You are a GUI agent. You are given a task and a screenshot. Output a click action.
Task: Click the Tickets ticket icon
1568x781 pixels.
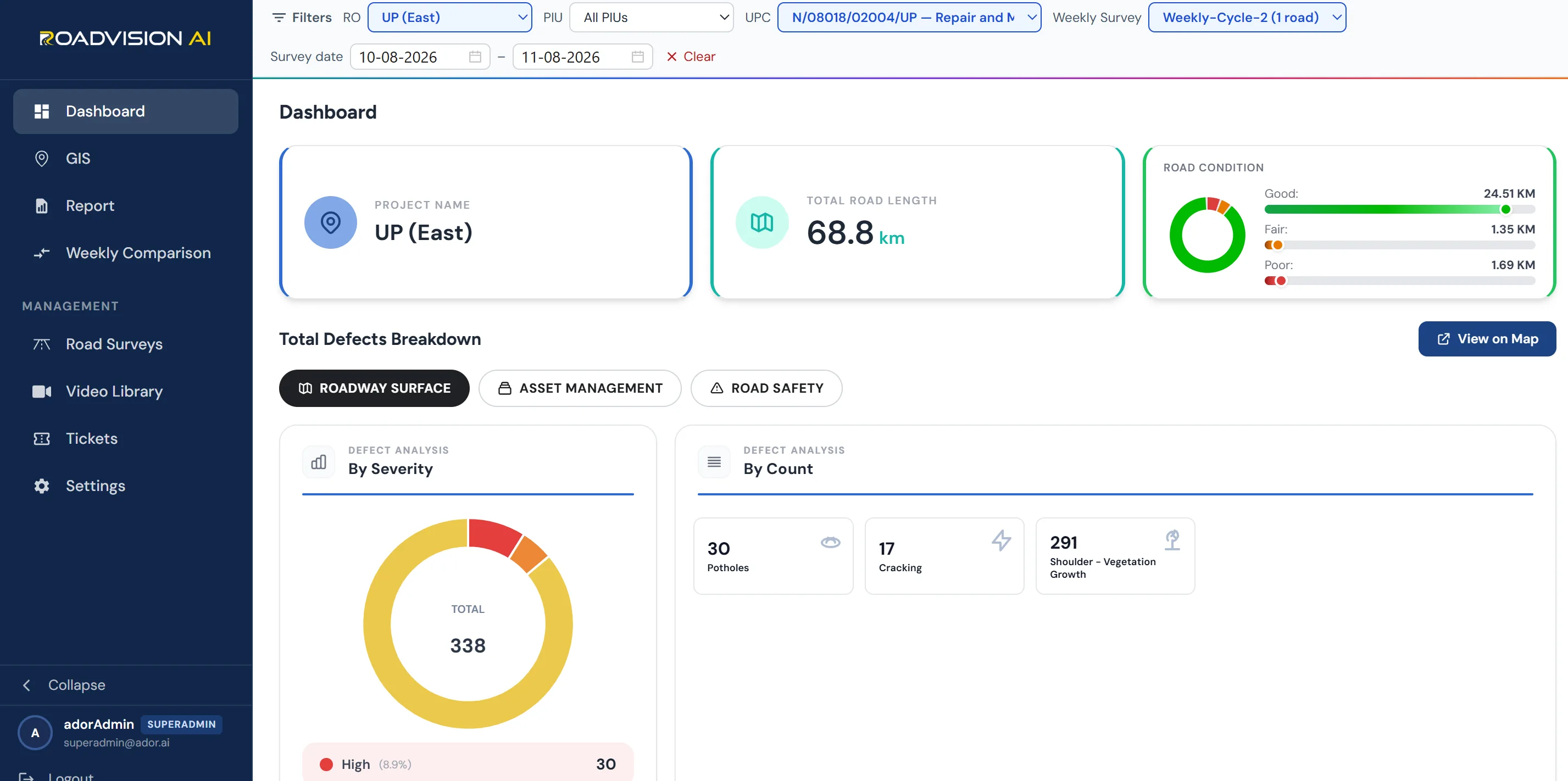[41, 439]
